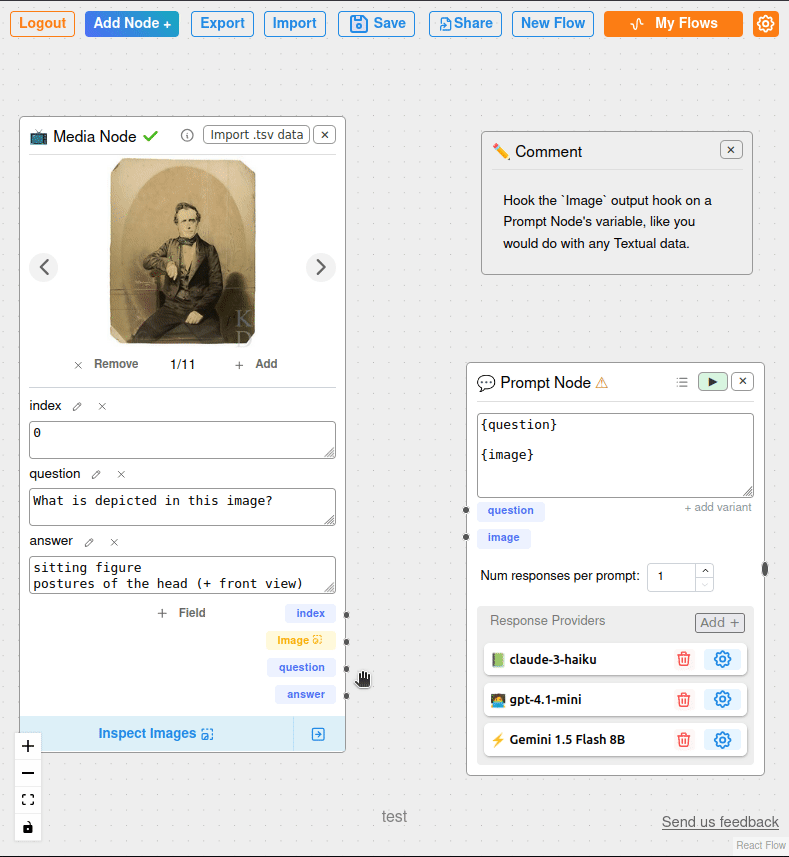Delete the claude-3-haiku provider
789x857 pixels.
pos(684,659)
